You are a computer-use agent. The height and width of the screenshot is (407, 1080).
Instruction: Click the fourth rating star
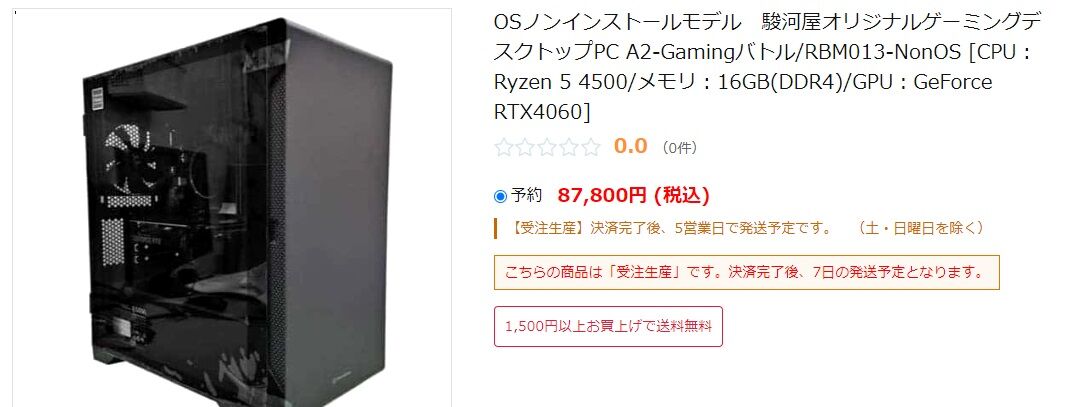point(569,147)
